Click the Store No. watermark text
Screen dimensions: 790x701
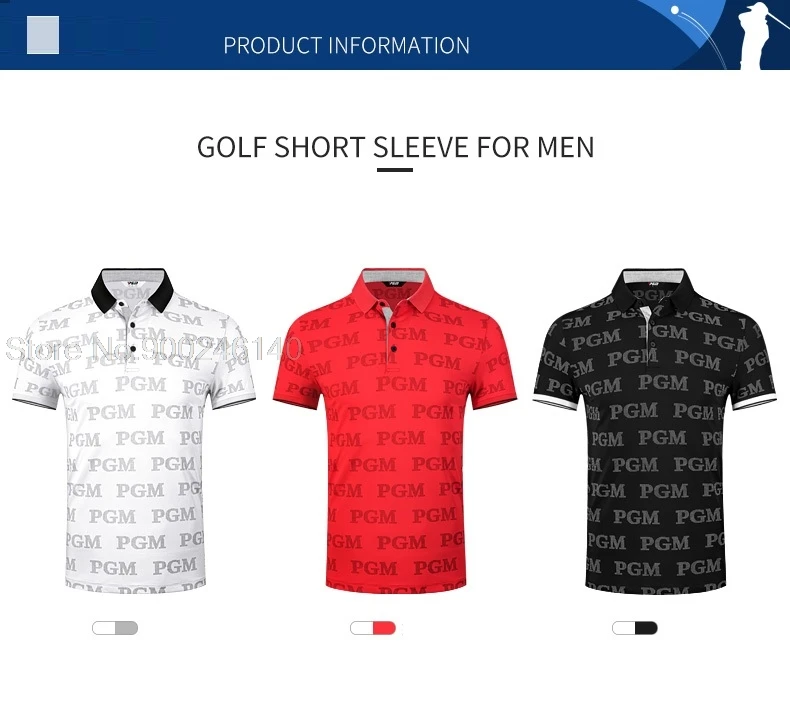point(154,348)
